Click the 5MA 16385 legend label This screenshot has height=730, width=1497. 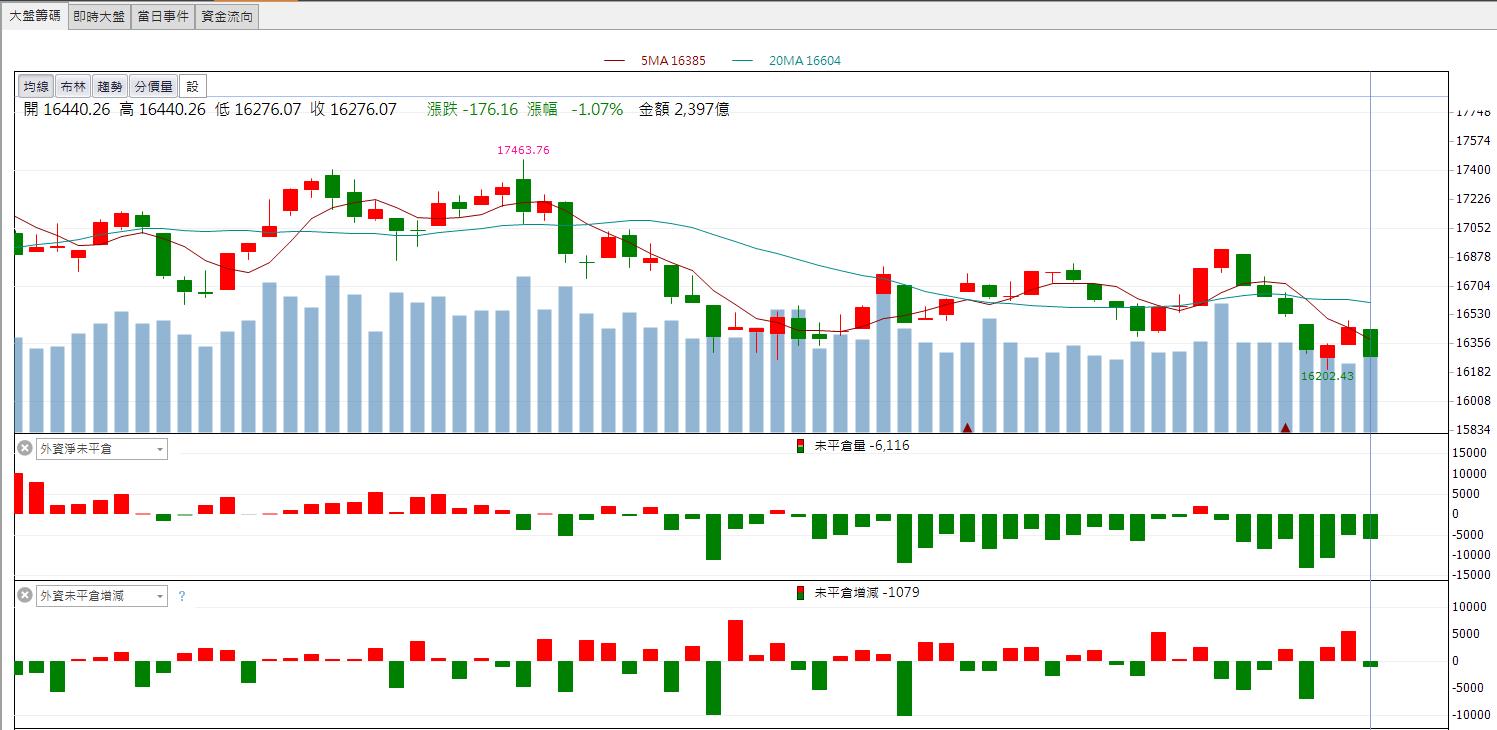673,61
